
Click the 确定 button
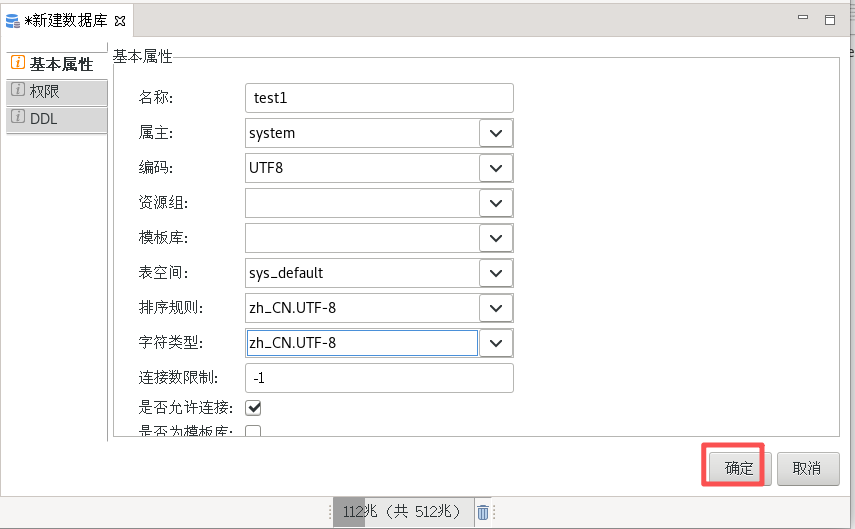[739, 468]
